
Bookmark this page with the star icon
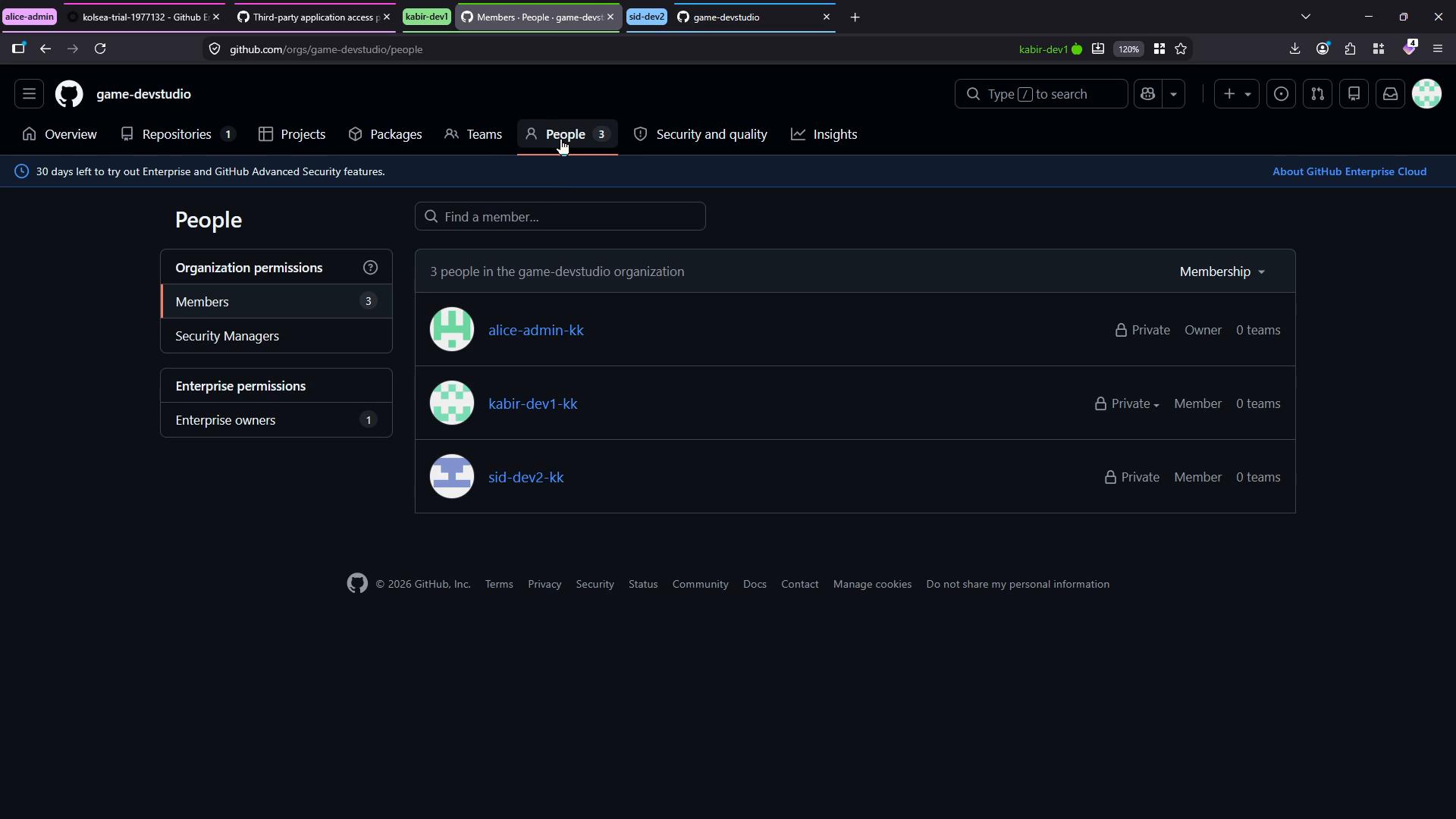1181,49
